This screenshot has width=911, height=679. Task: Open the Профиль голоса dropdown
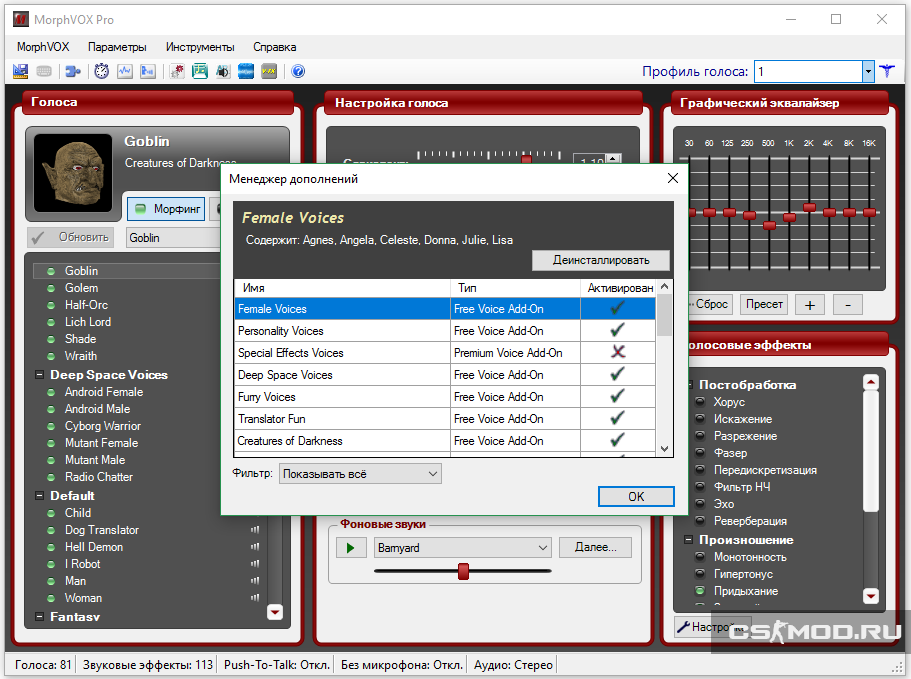pyautogui.click(x=868, y=71)
